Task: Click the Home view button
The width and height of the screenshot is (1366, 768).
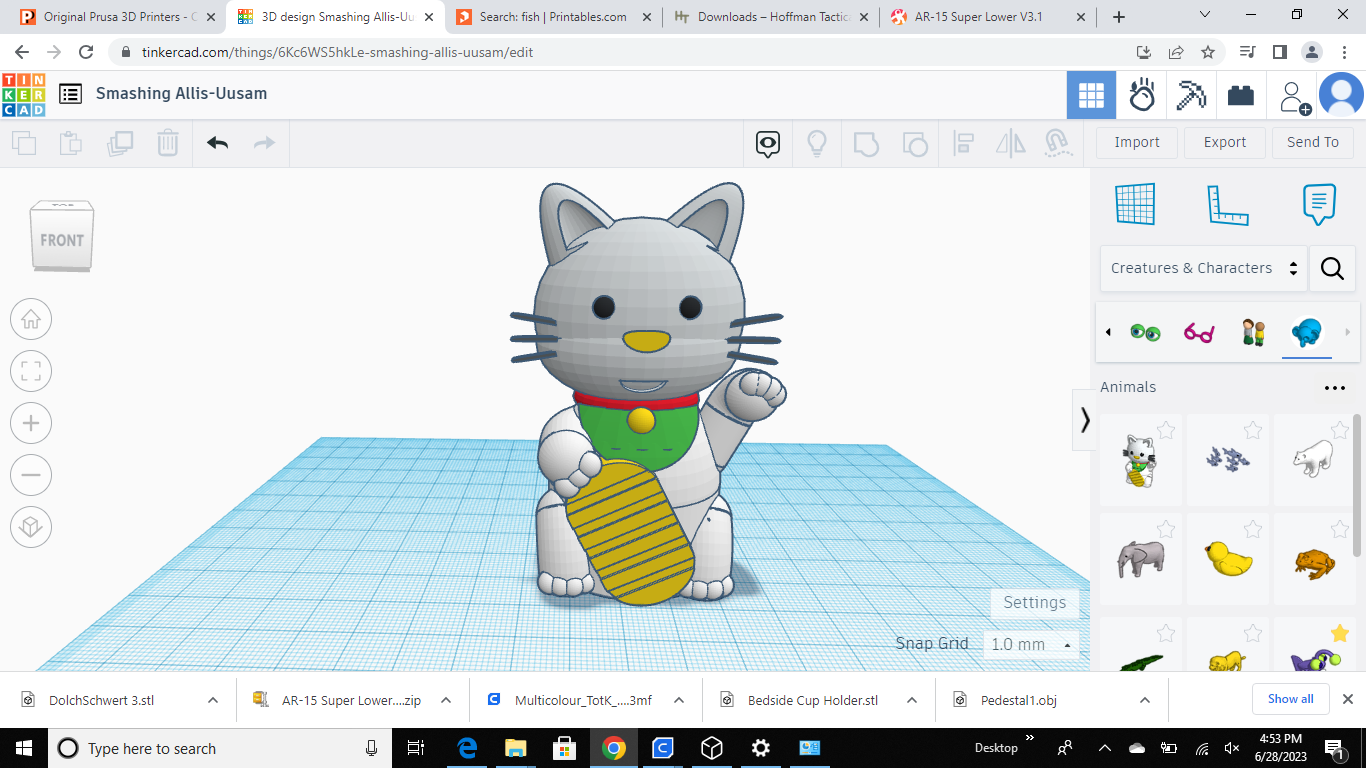Action: (31, 319)
